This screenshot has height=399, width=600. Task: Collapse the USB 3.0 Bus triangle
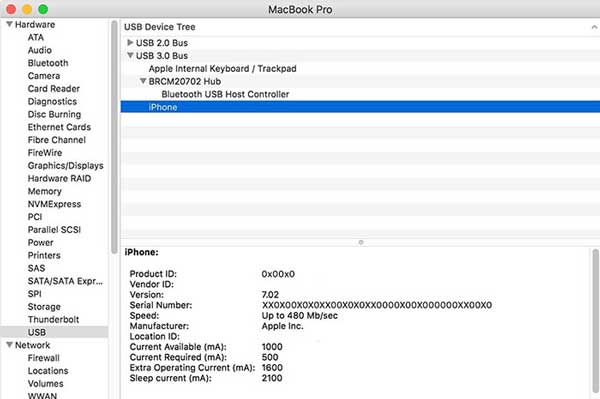click(130, 55)
